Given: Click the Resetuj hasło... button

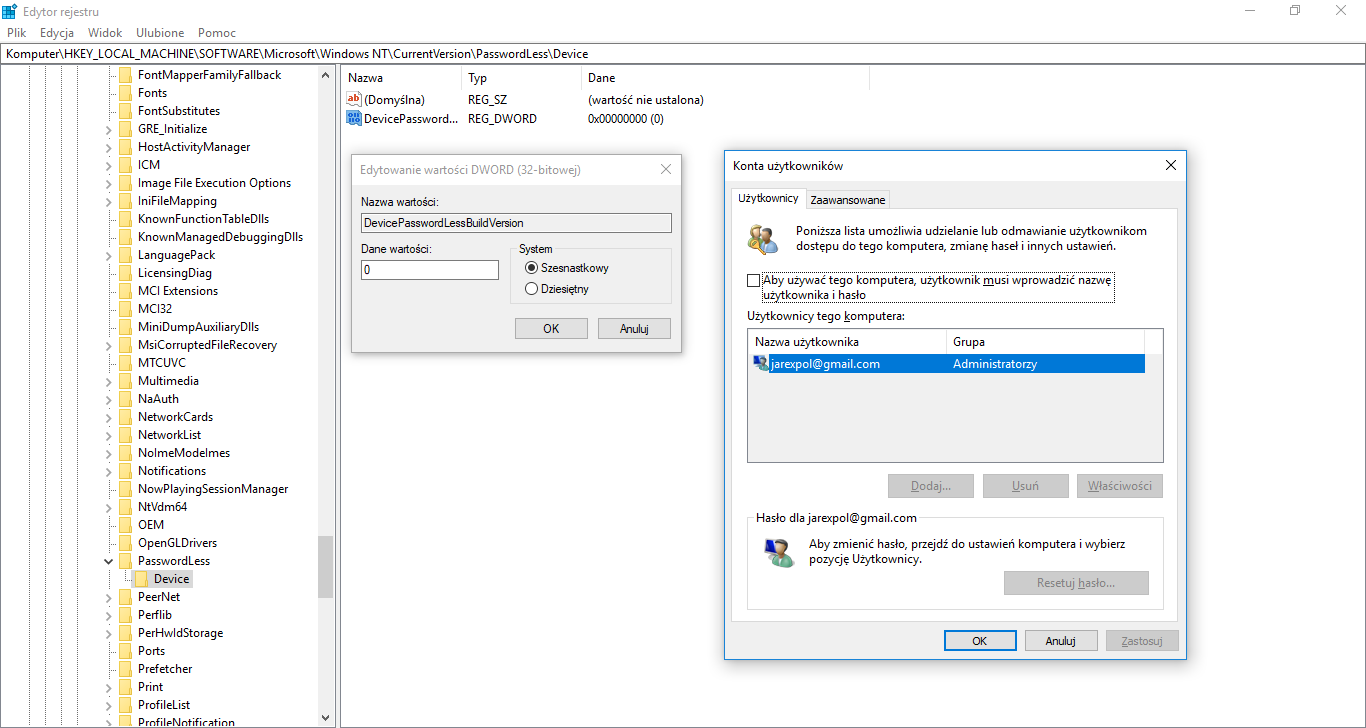Looking at the screenshot, I should click(1076, 583).
